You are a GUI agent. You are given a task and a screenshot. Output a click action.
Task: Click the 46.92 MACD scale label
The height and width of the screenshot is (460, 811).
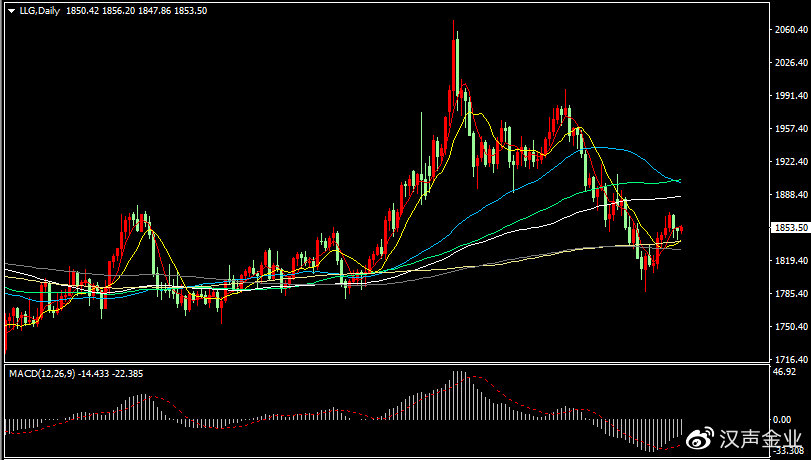[784, 372]
